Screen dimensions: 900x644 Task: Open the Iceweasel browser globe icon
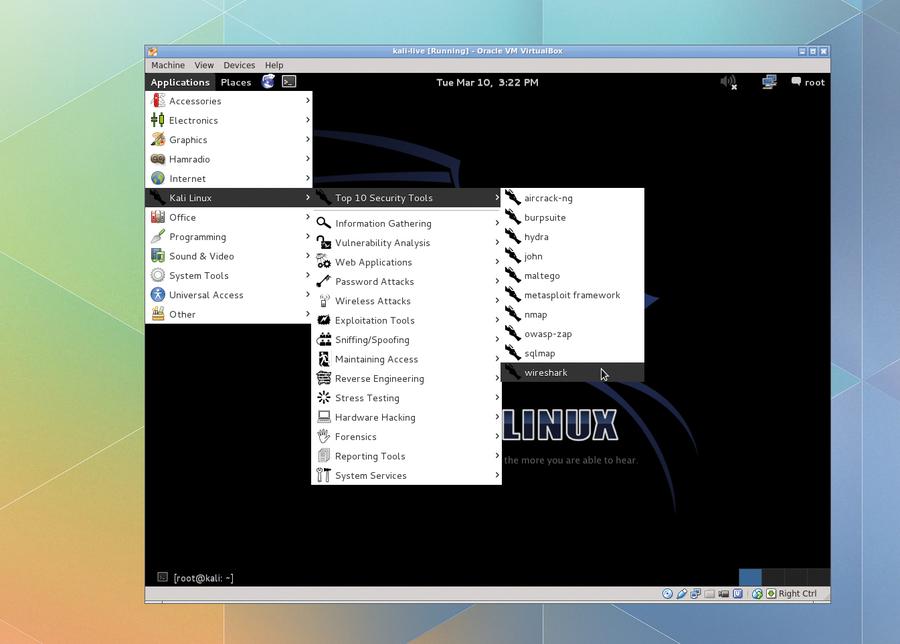pos(268,82)
